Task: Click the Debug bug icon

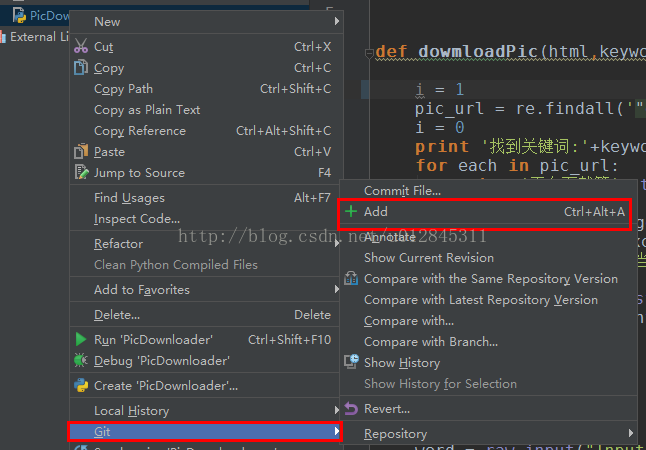Action: click(x=81, y=361)
